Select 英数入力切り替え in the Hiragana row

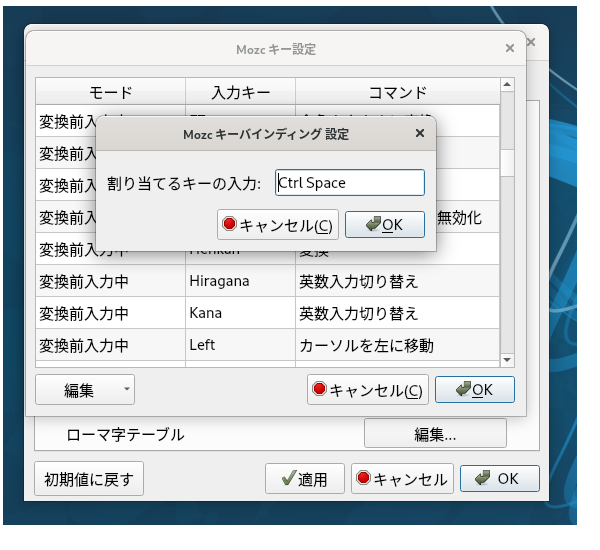click(398, 281)
